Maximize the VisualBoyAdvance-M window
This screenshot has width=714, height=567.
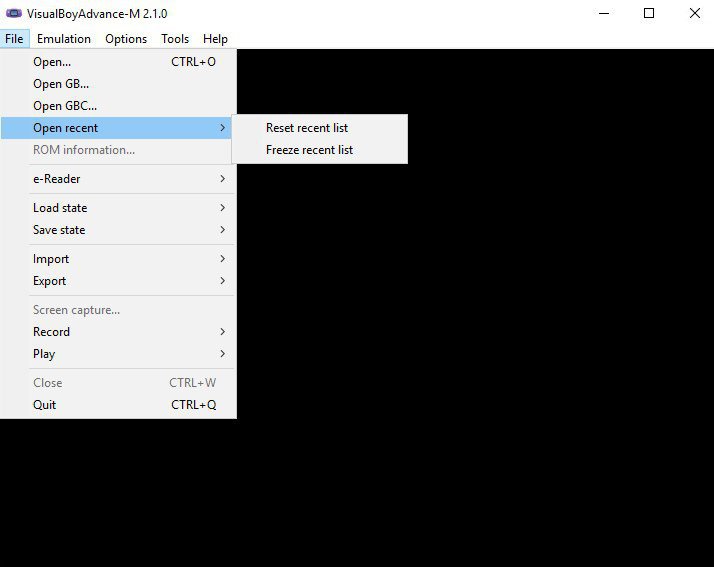click(649, 13)
